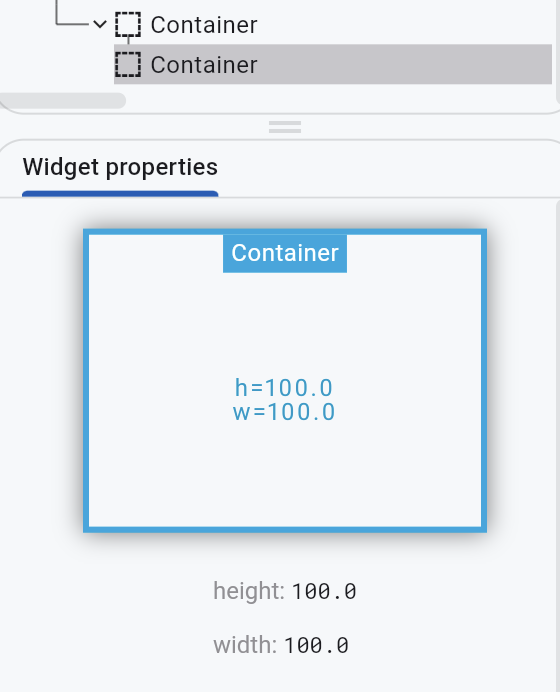Click the properties panel vertical scrollbar

(558, 446)
